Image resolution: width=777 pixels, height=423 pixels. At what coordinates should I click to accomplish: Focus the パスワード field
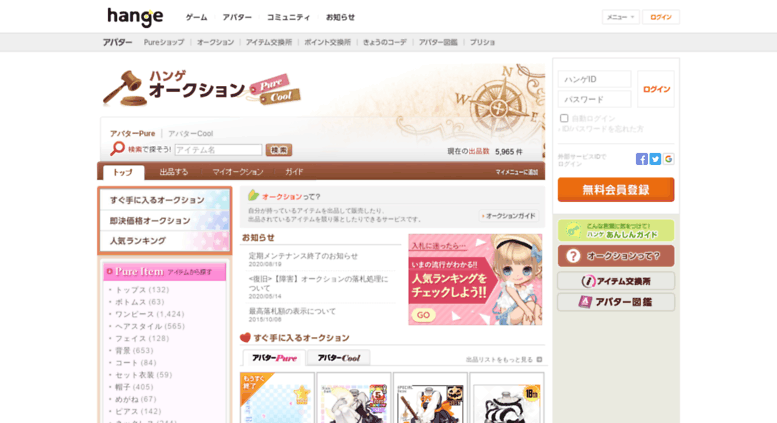595,99
